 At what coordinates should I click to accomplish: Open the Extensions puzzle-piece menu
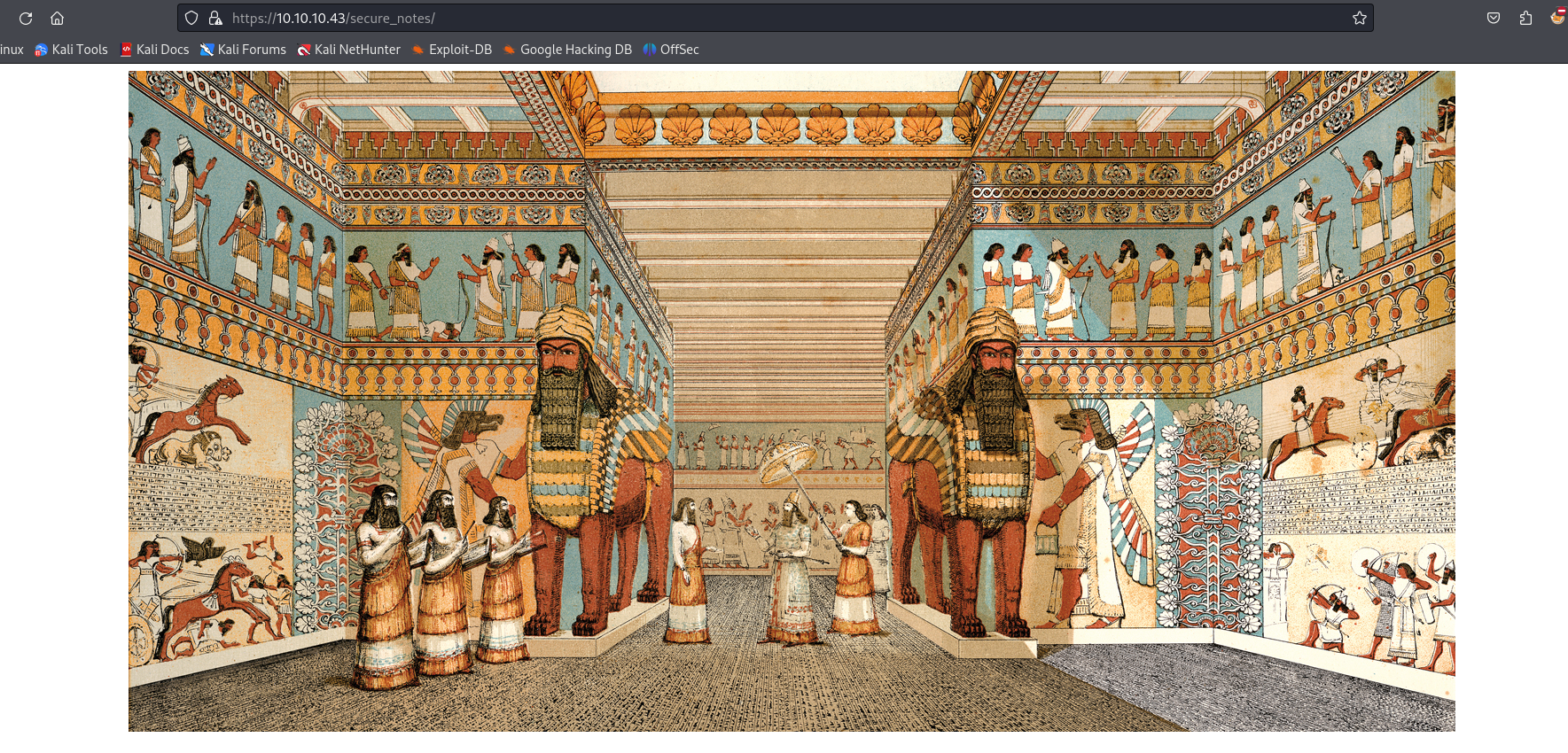[x=1525, y=18]
